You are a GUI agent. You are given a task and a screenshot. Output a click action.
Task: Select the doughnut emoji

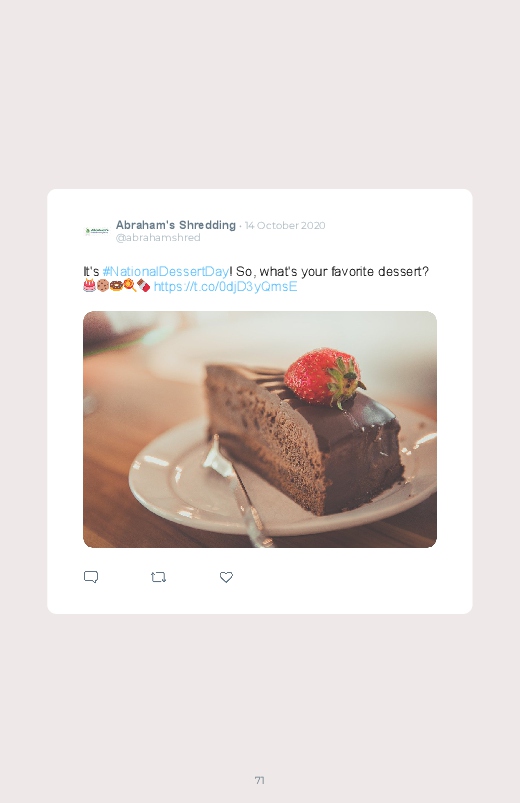116,286
